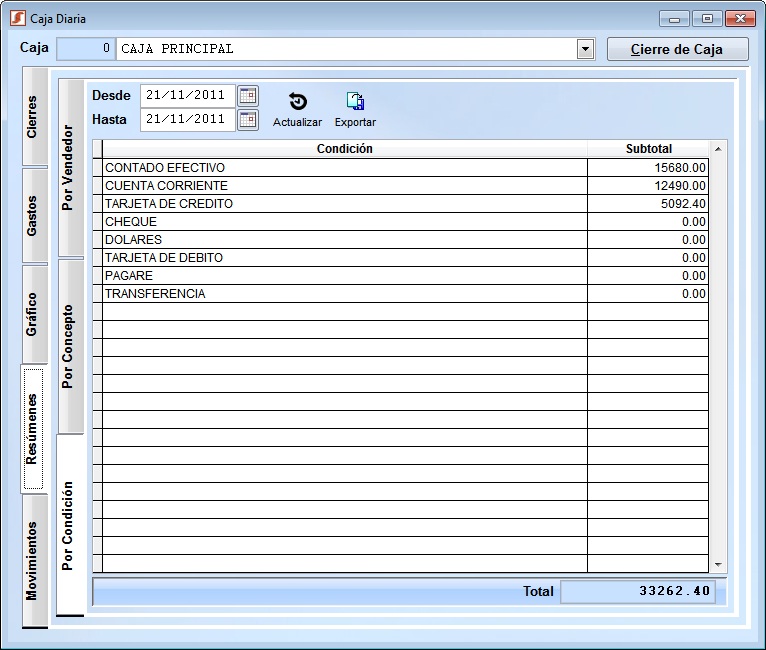Select the Gráfico tab
This screenshot has height=650, width=766.
(33, 313)
